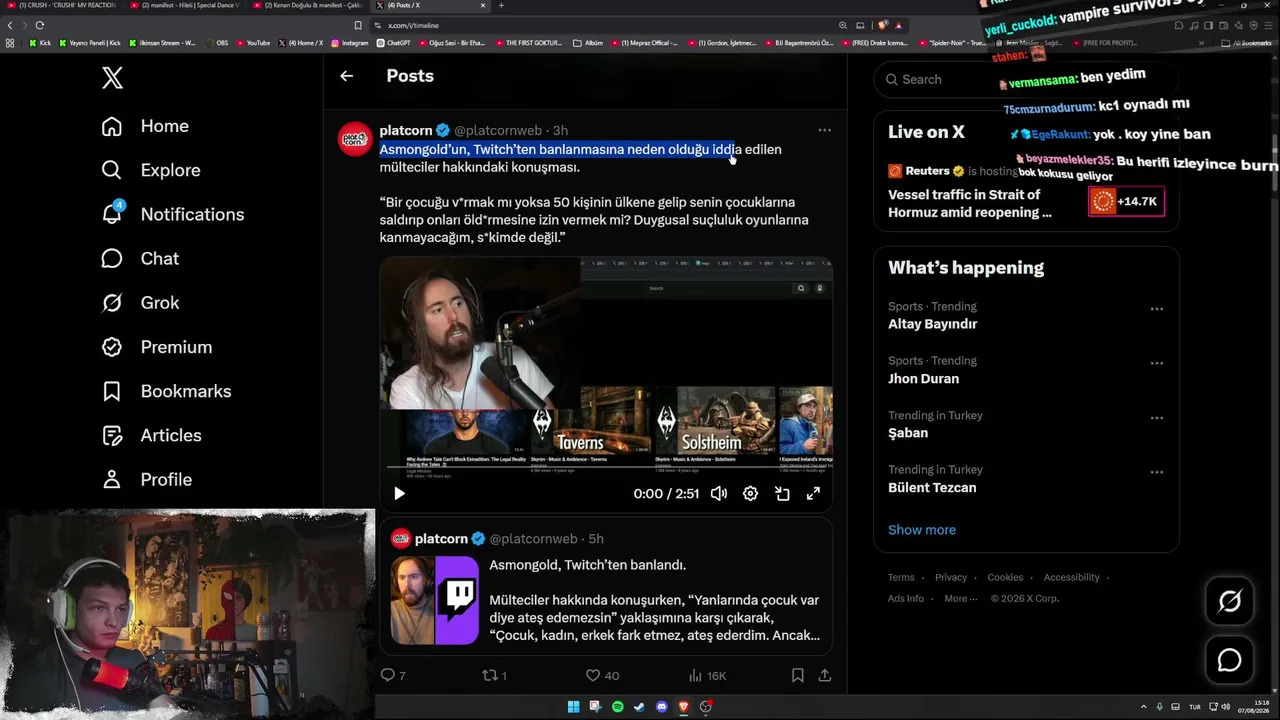The image size is (1280, 720).
Task: Reply to the post with 7 comments
Action: click(x=393, y=675)
